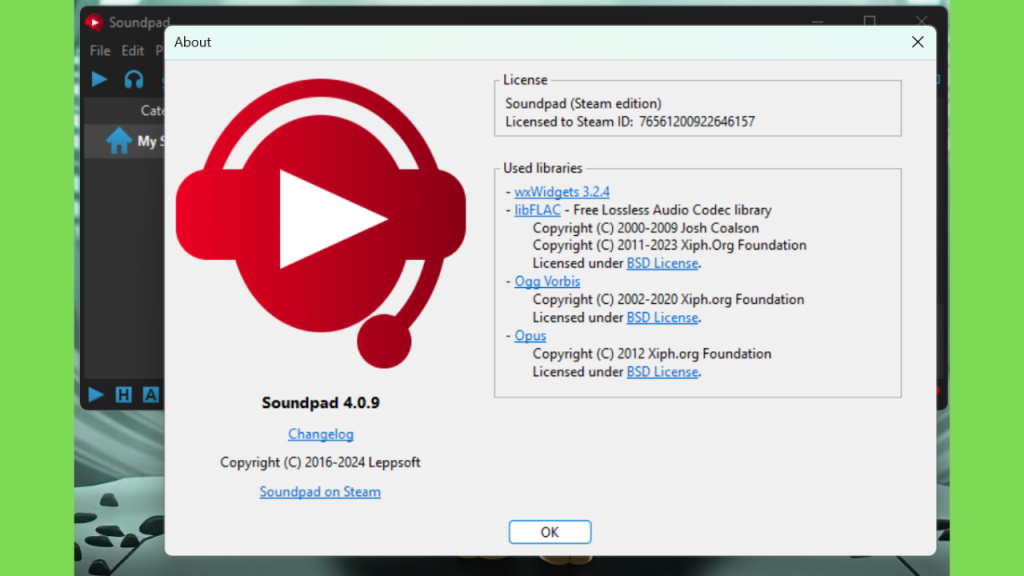Viewport: 1024px width, 576px height.
Task: Click OK to dismiss the About dialog
Action: pyautogui.click(x=550, y=532)
